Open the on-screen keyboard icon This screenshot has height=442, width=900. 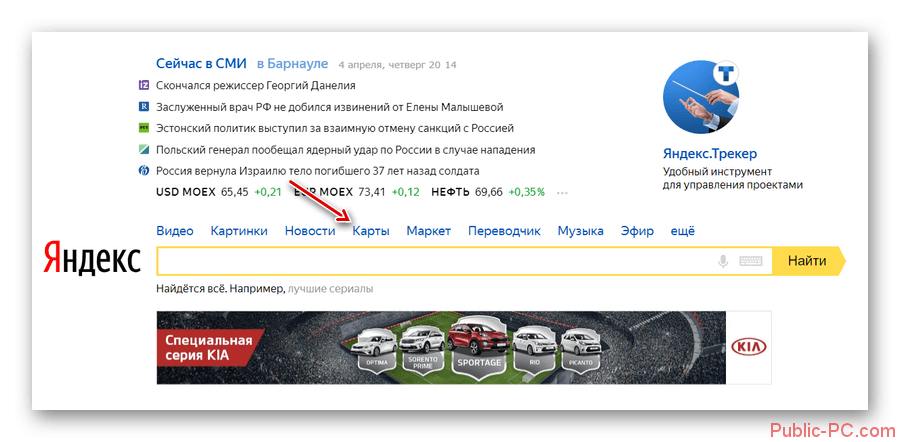coord(751,261)
